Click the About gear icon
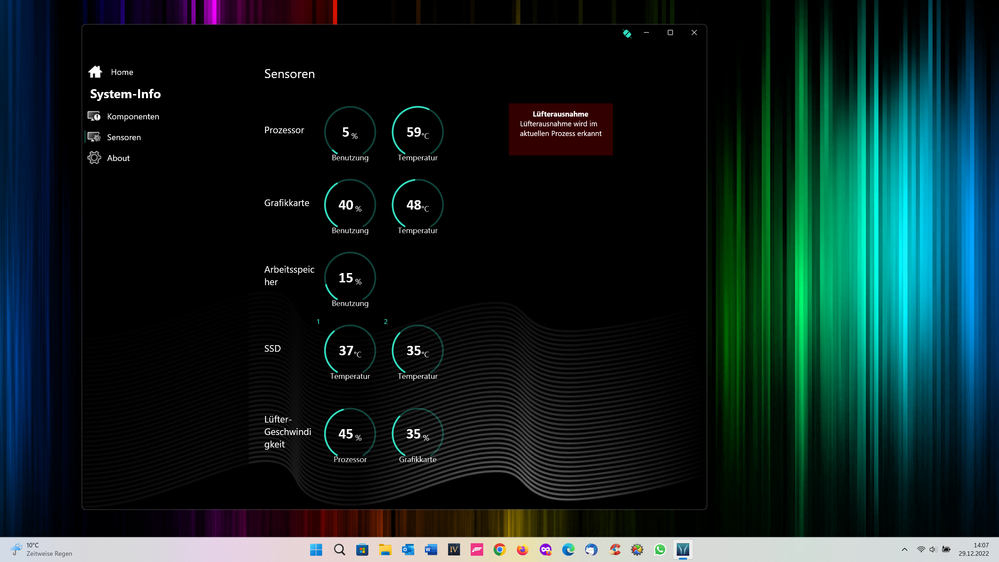The width and height of the screenshot is (999, 562). pos(94,158)
